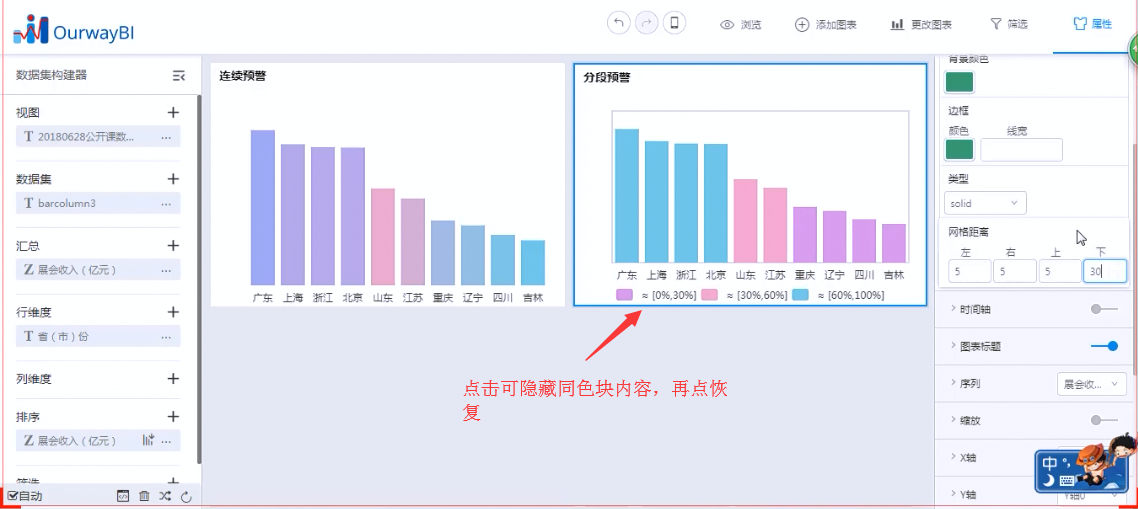Open the code view icon in bottom bar
The image size is (1138, 509).
point(123,497)
